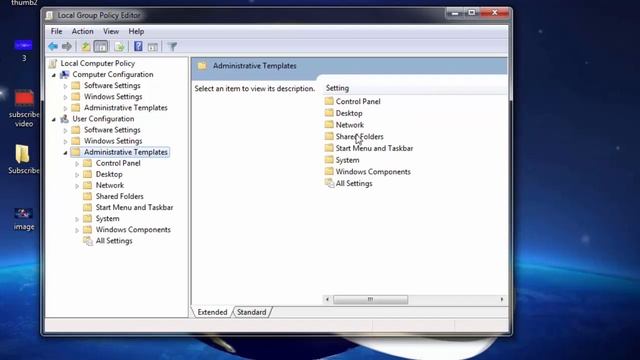
Task: Open the View menu
Action: [111, 31]
